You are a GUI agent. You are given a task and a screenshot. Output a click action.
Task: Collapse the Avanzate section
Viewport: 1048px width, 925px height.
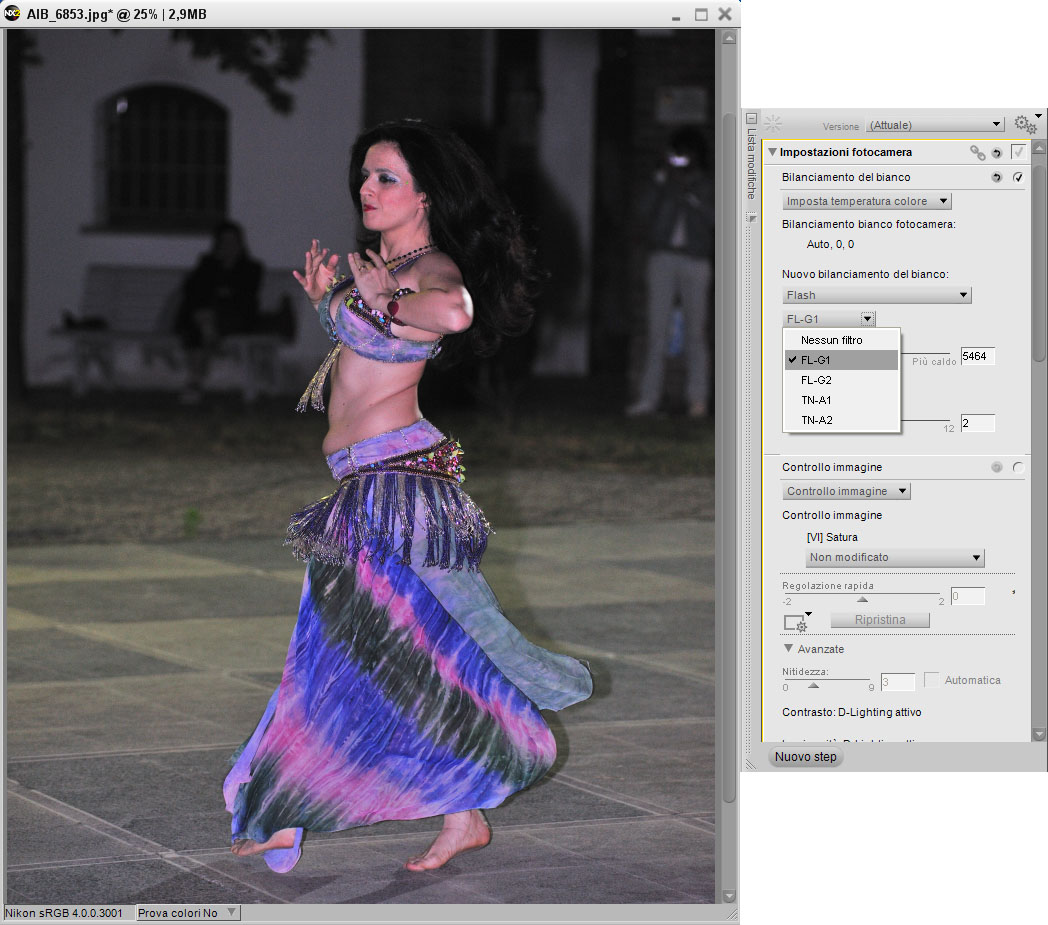pyautogui.click(x=789, y=648)
